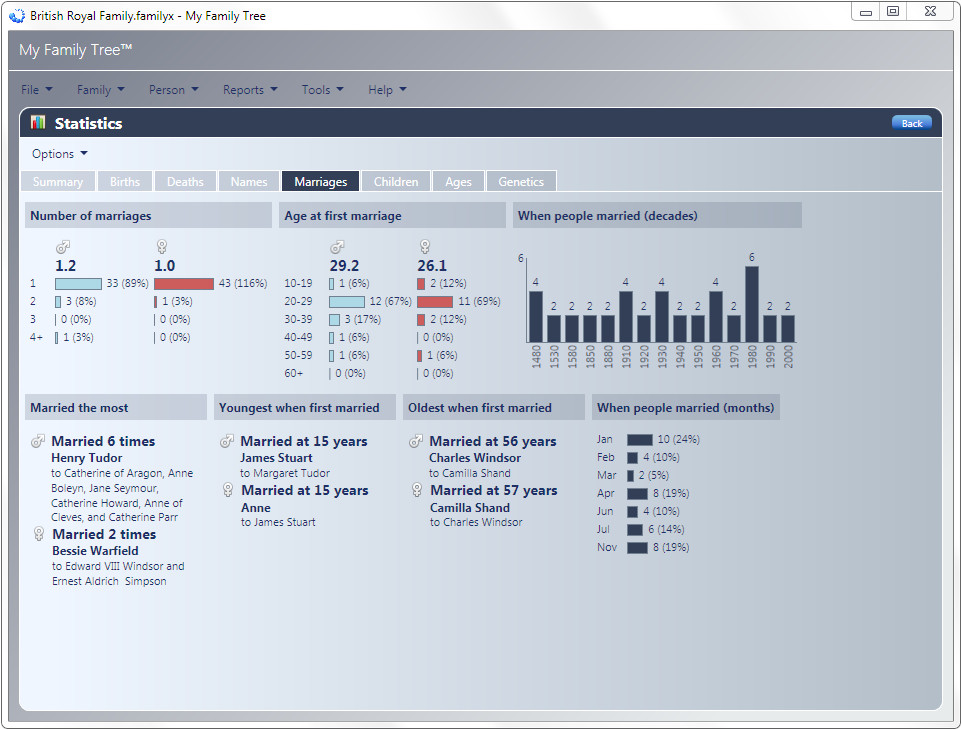Click the Nov bar in the months chart
Image resolution: width=962 pixels, height=730 pixels.
[x=637, y=548]
